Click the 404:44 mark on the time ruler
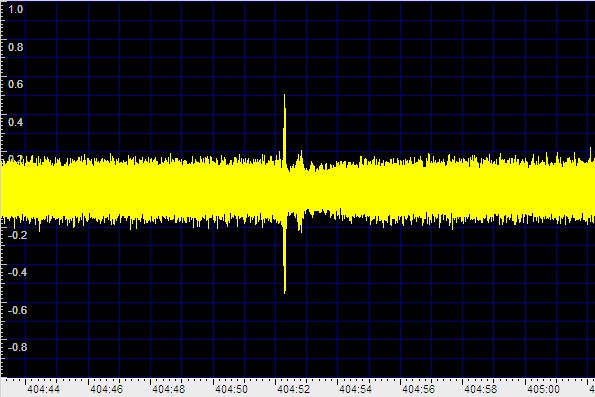 pyautogui.click(x=43, y=389)
